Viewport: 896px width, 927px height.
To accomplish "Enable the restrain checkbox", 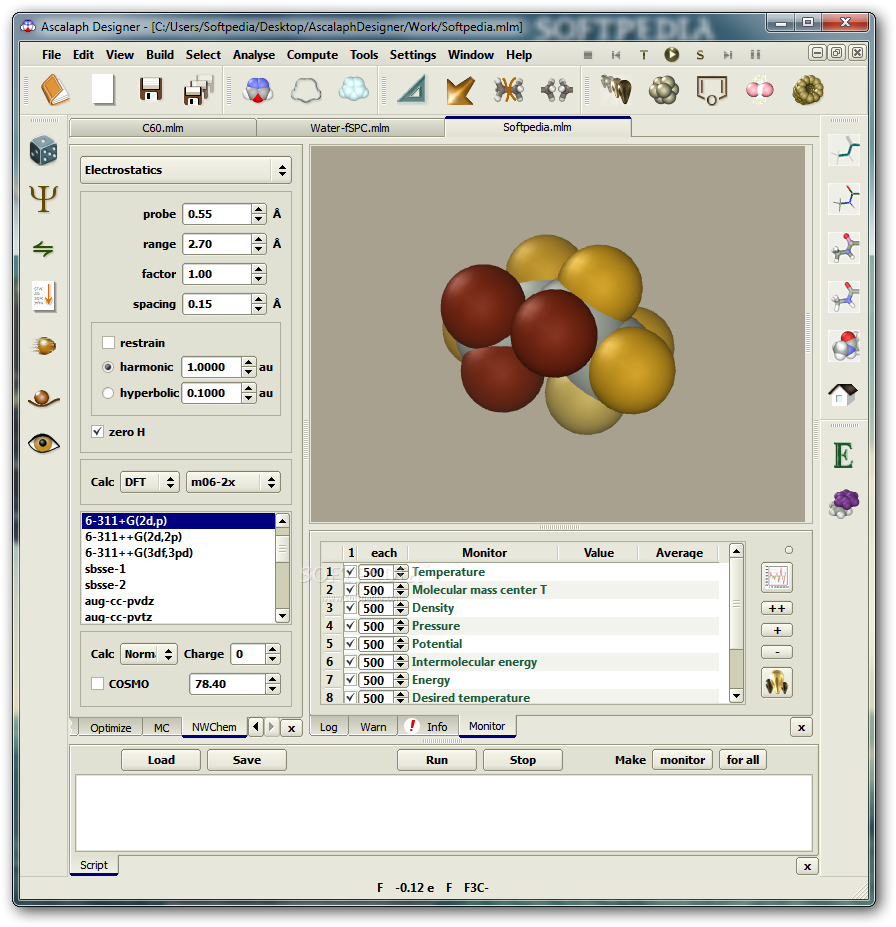I will click(108, 343).
